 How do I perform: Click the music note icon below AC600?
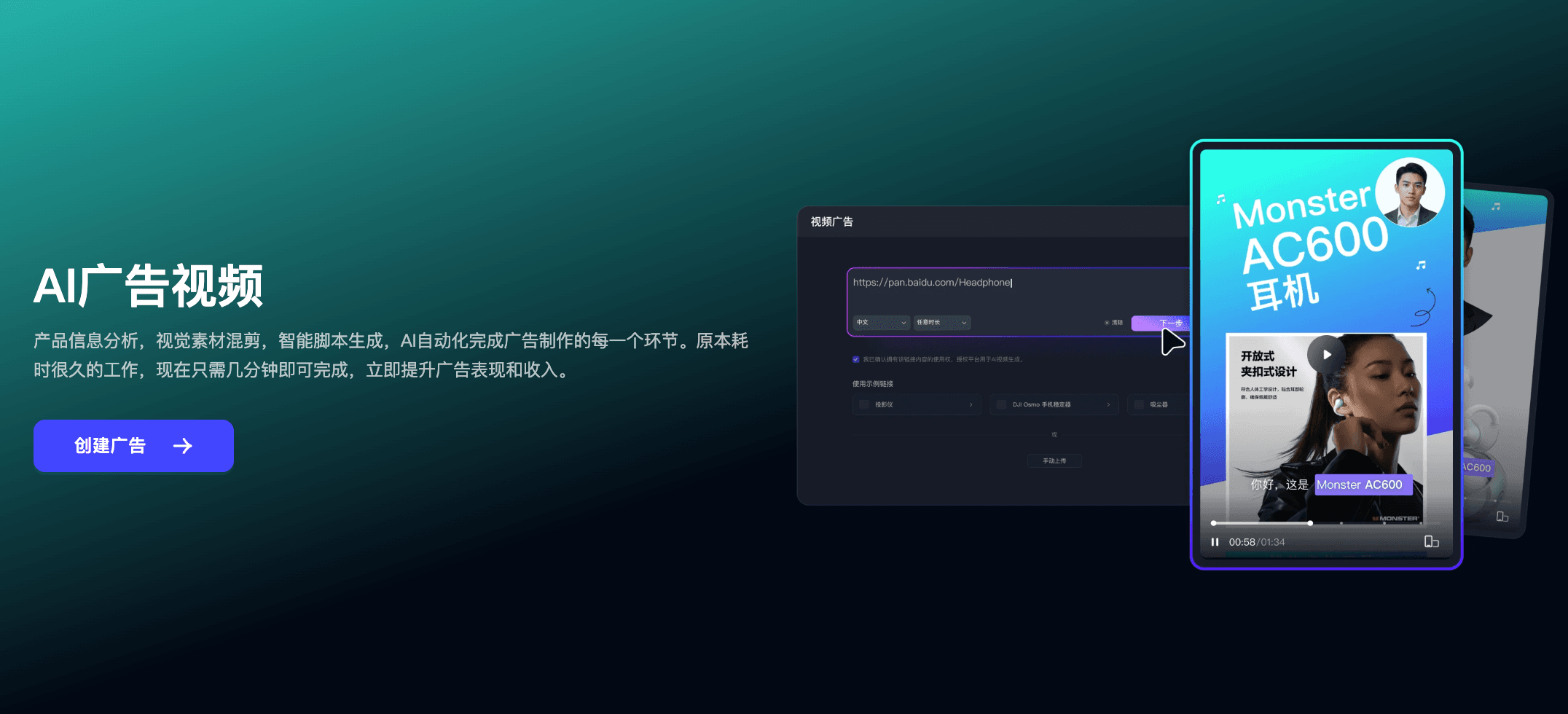click(x=1420, y=265)
